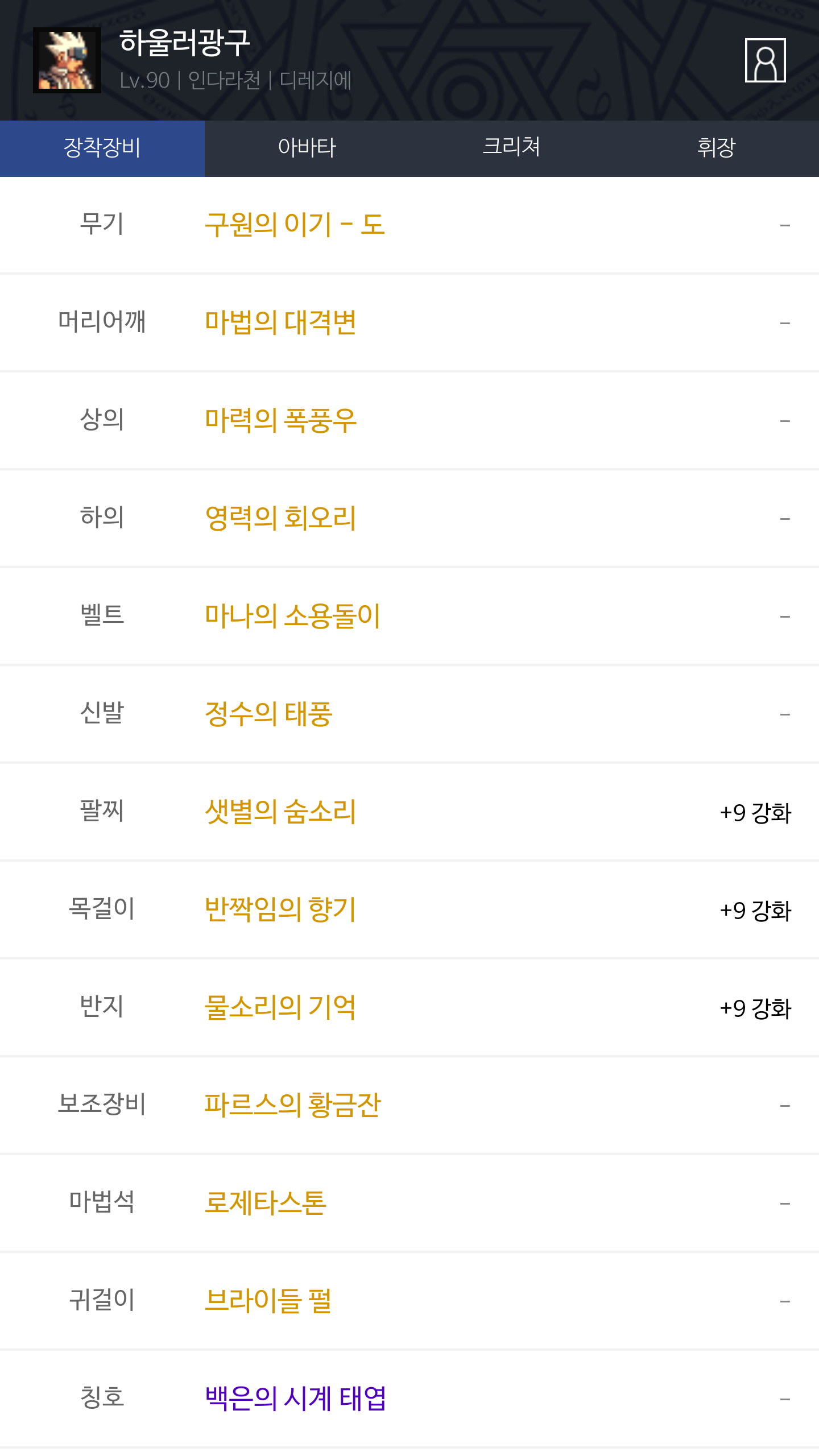Select bottom armor 영력의 회오리

[280, 518]
